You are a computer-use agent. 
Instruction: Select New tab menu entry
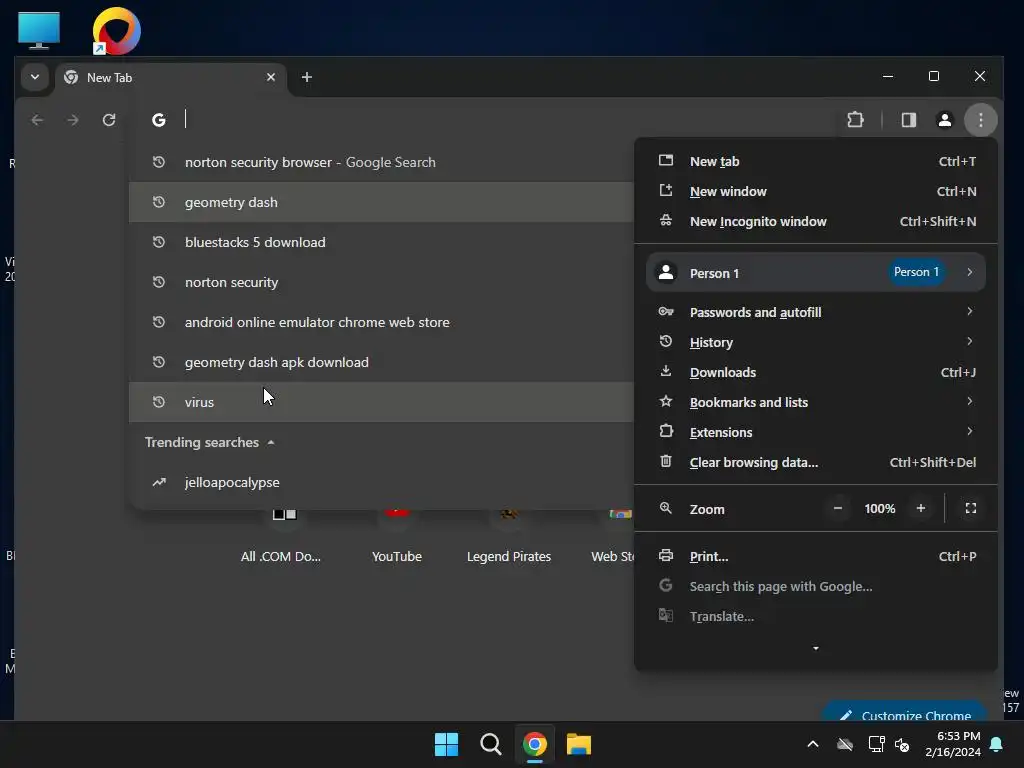coord(816,161)
